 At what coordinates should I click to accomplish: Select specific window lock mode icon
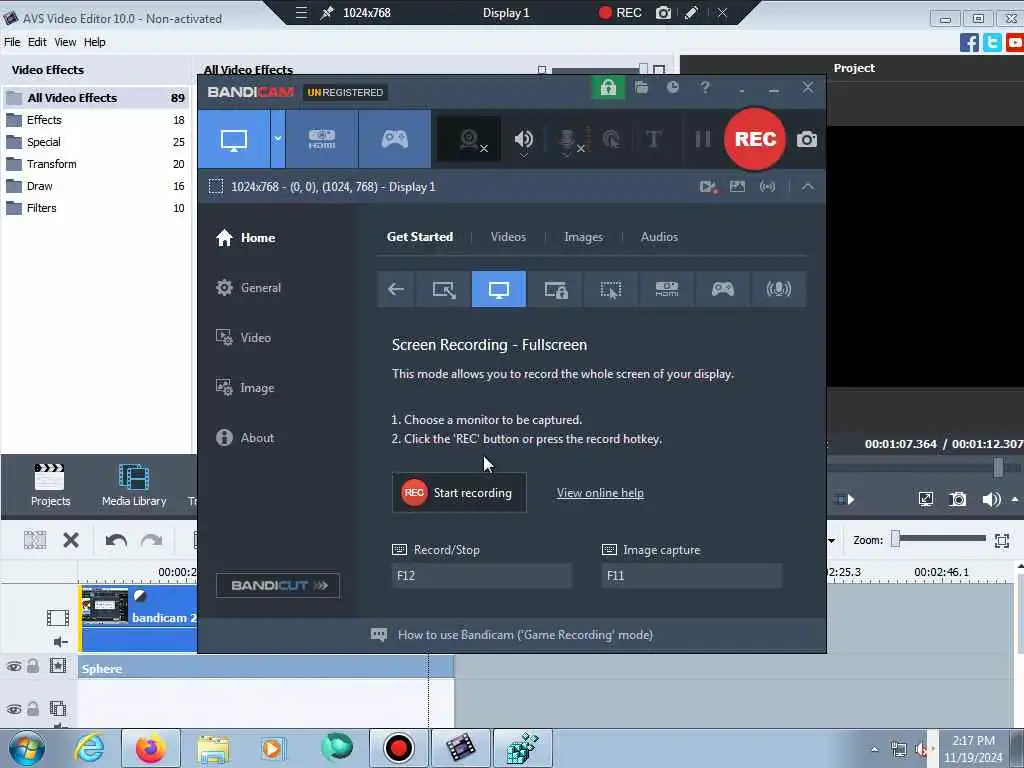tap(555, 289)
